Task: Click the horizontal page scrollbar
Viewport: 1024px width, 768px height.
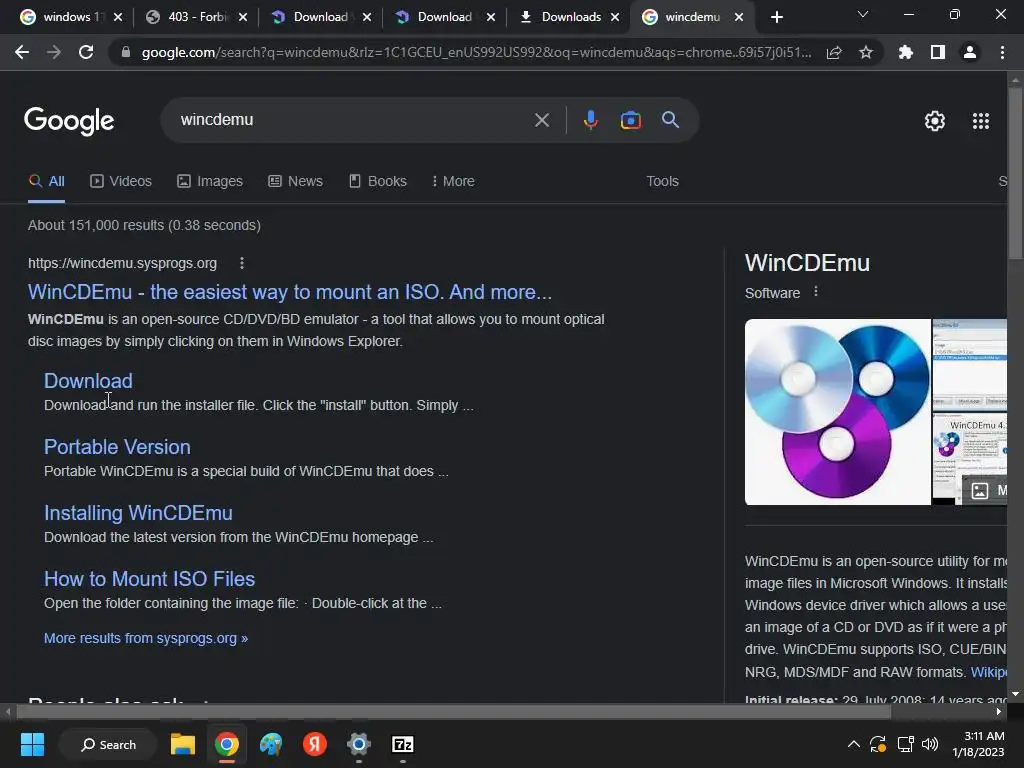Action: click(454, 712)
